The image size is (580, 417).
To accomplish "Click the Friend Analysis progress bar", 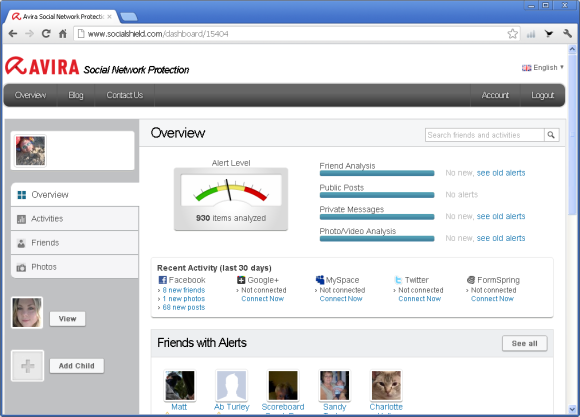I will (x=377, y=173).
